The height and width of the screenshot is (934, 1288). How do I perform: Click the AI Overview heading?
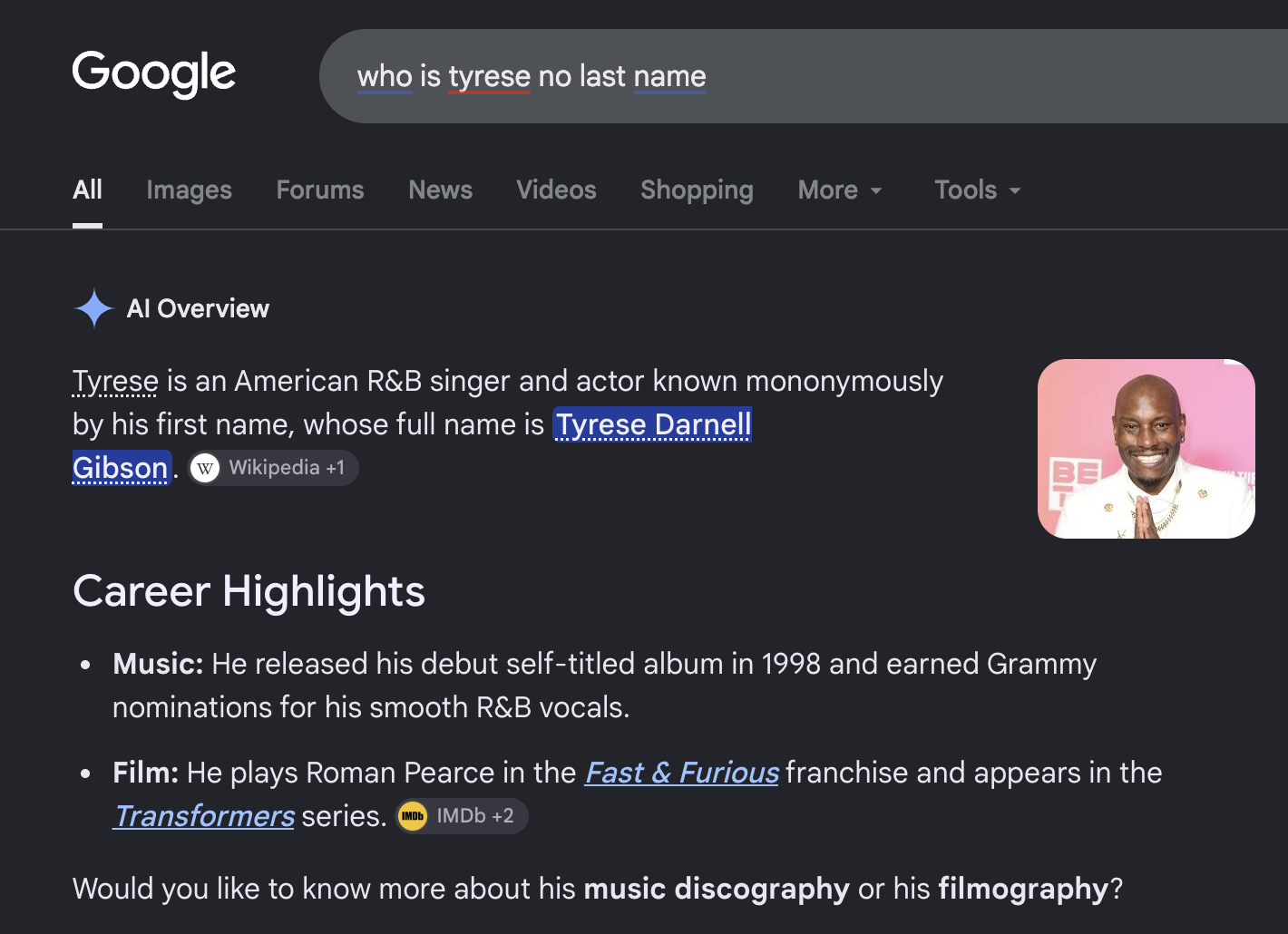198,308
